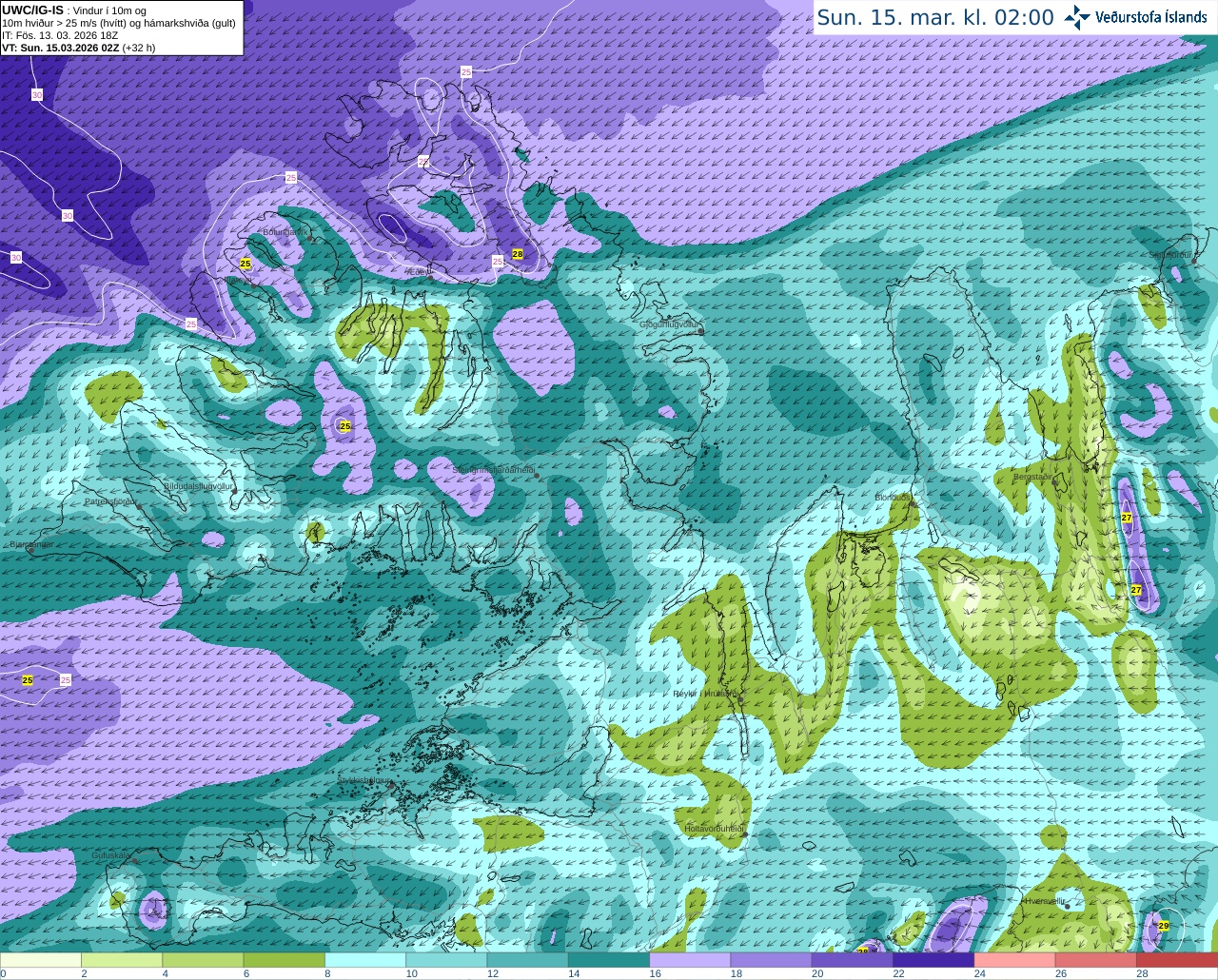Select the 'Sun. 15. mar. kl. 02:00' timestamp
This screenshot has height=980, width=1218.
click(x=935, y=17)
